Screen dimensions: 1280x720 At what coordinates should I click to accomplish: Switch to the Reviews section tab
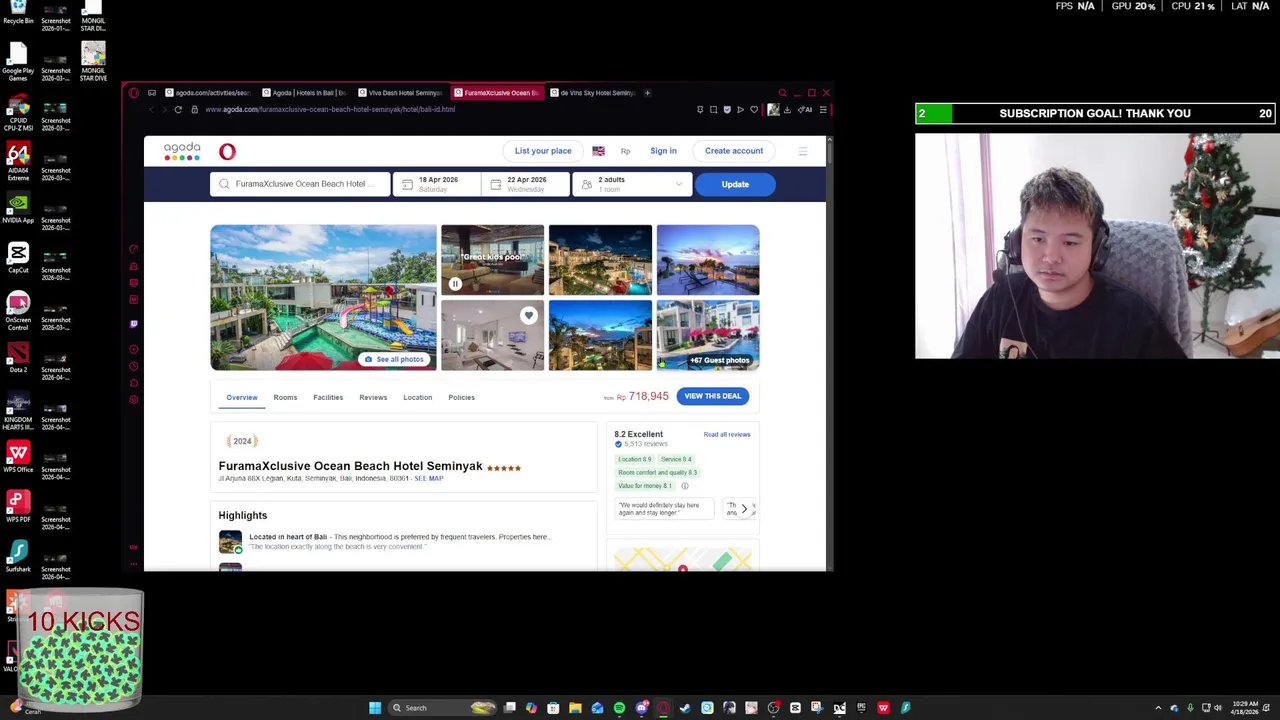click(x=373, y=397)
